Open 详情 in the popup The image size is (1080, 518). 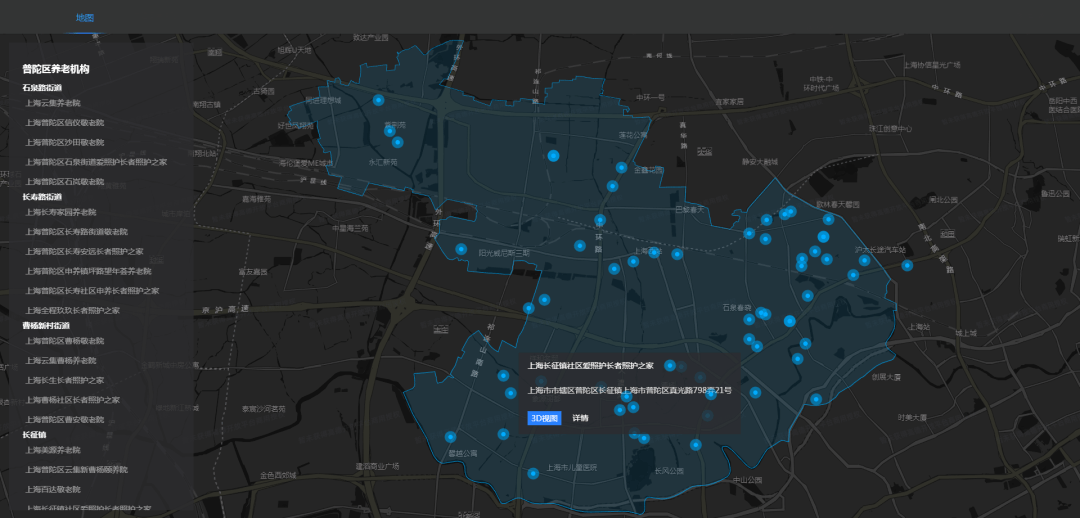tap(580, 418)
